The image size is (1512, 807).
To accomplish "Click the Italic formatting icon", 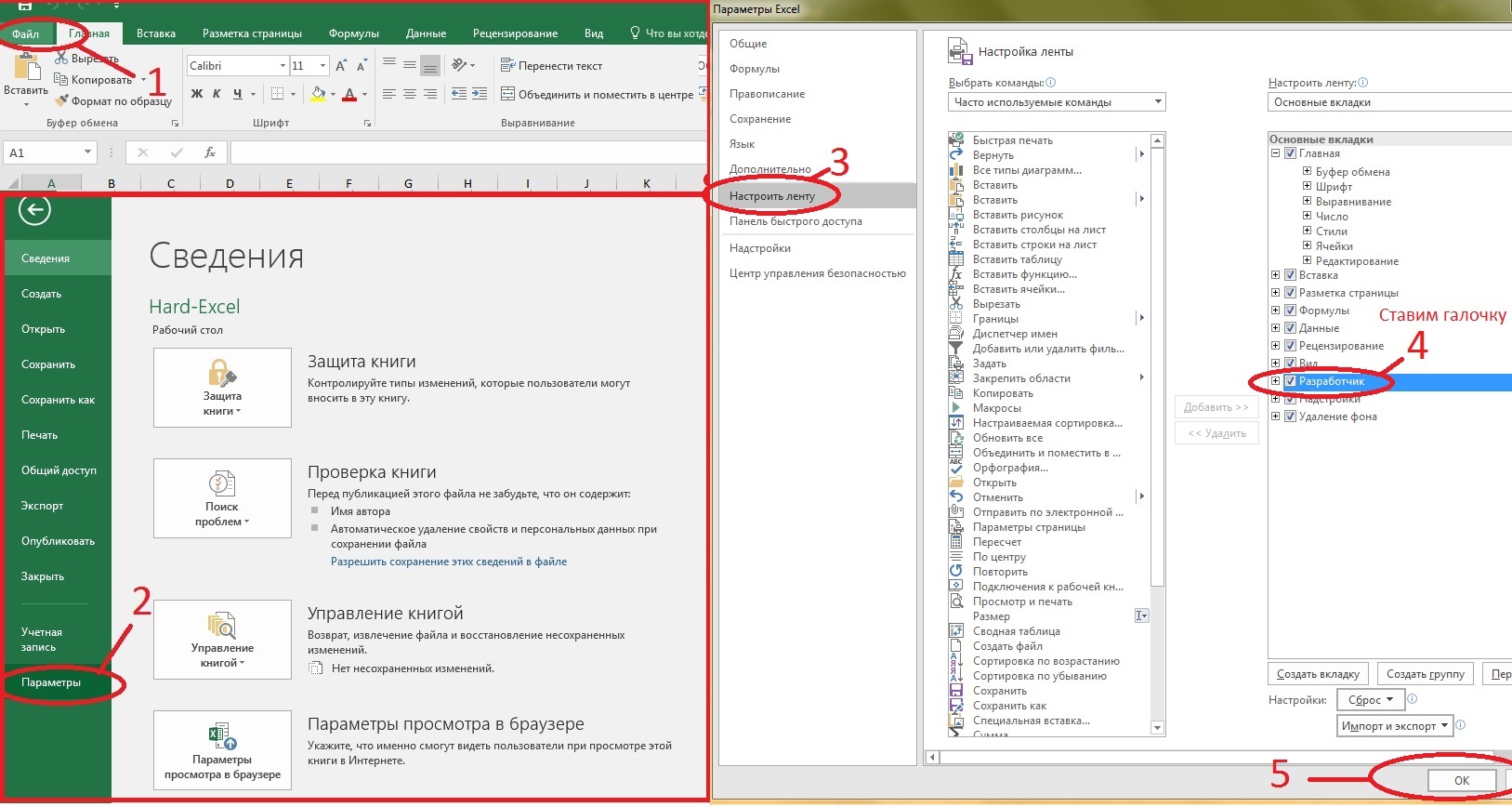I will [x=217, y=94].
